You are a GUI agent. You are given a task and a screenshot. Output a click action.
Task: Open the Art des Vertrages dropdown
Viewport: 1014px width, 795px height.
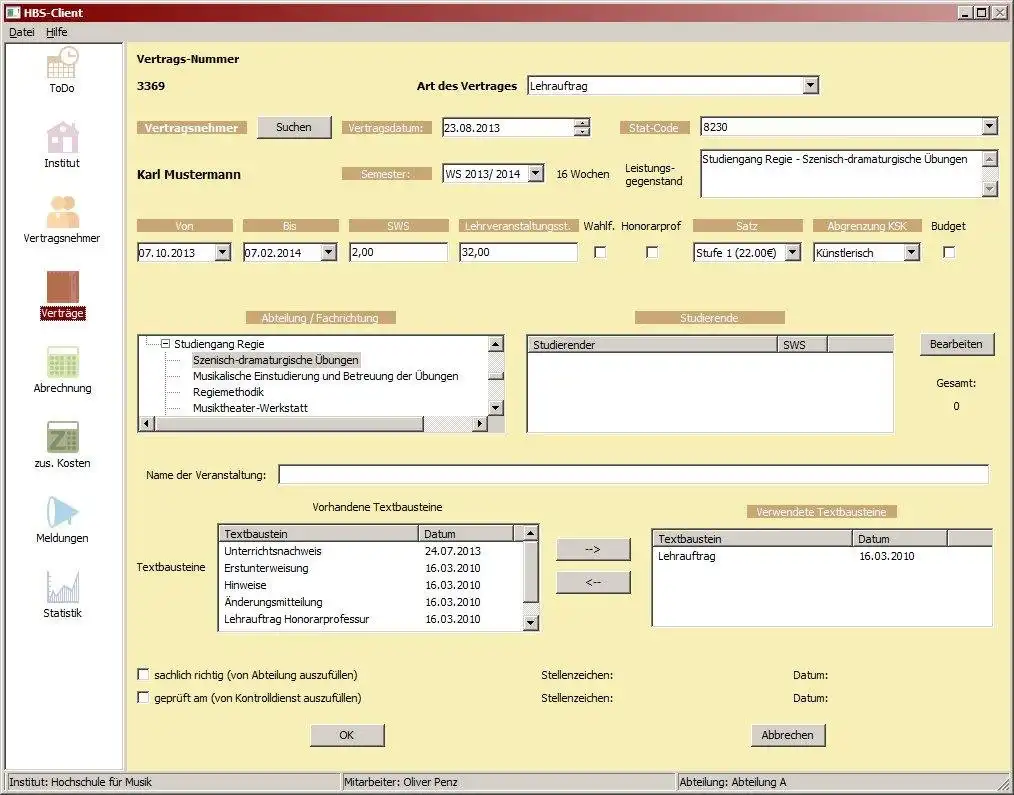click(810, 85)
